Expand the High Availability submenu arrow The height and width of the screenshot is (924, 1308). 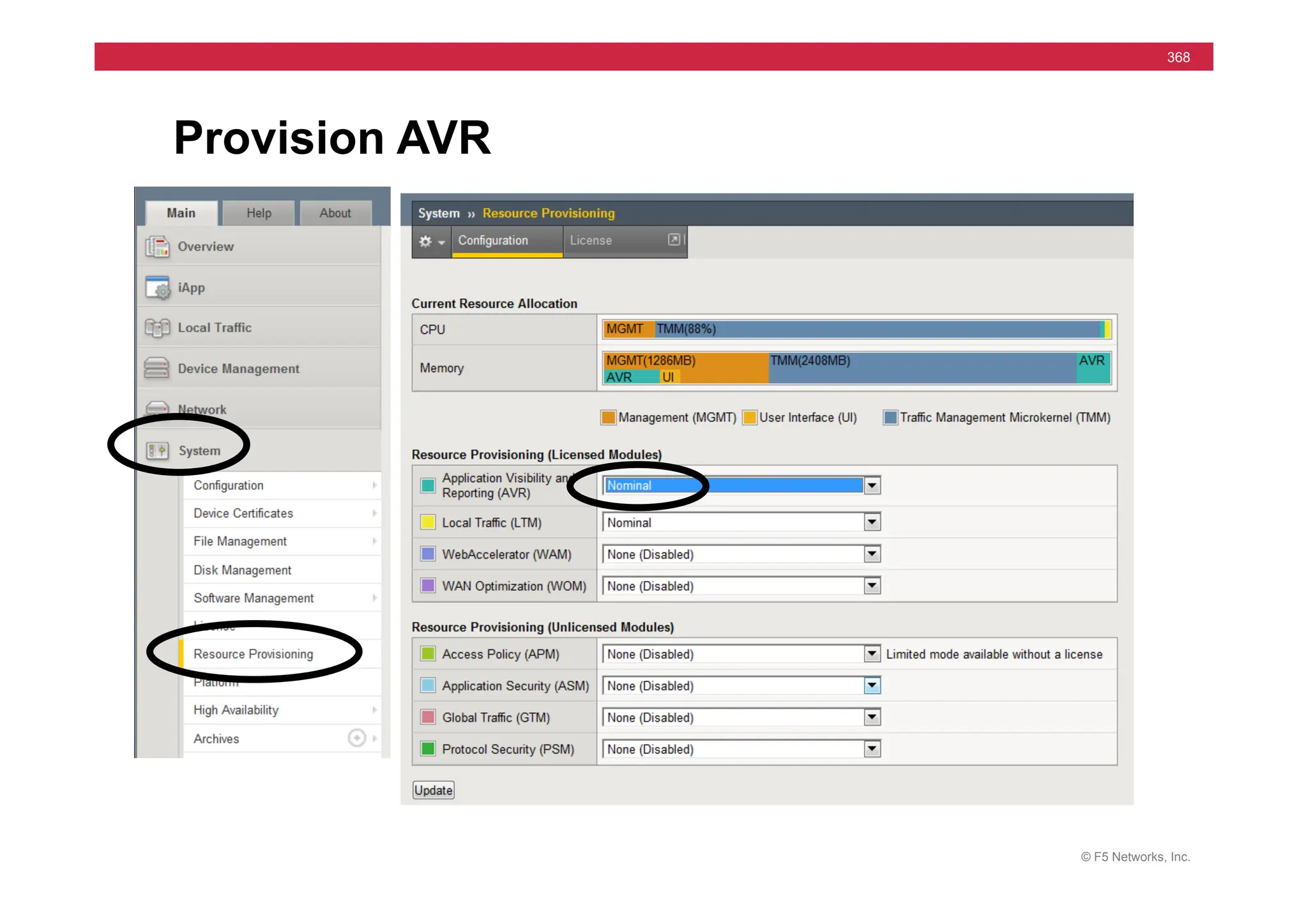(x=374, y=710)
